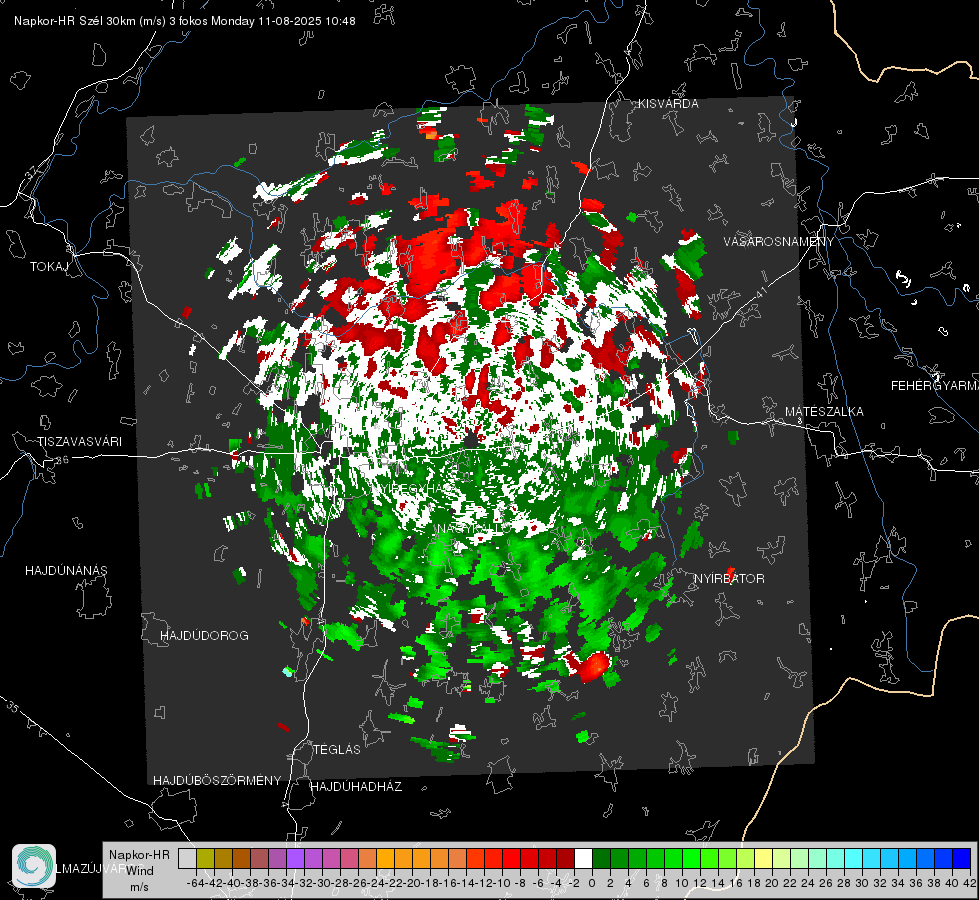Image resolution: width=979 pixels, height=900 pixels.
Task: Click the NYÍREGYHÁZA label inside the radar echoes
Action: (415, 488)
